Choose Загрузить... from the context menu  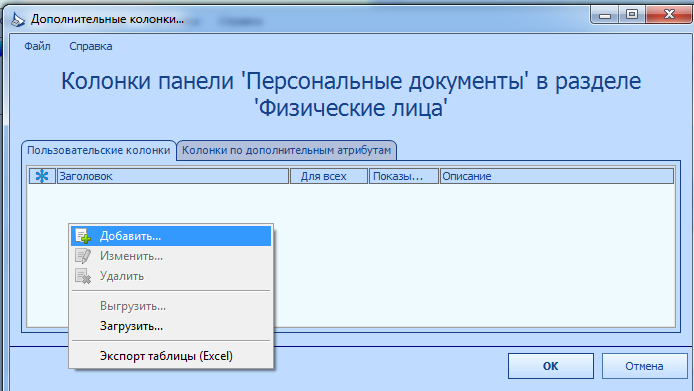click(x=171, y=326)
